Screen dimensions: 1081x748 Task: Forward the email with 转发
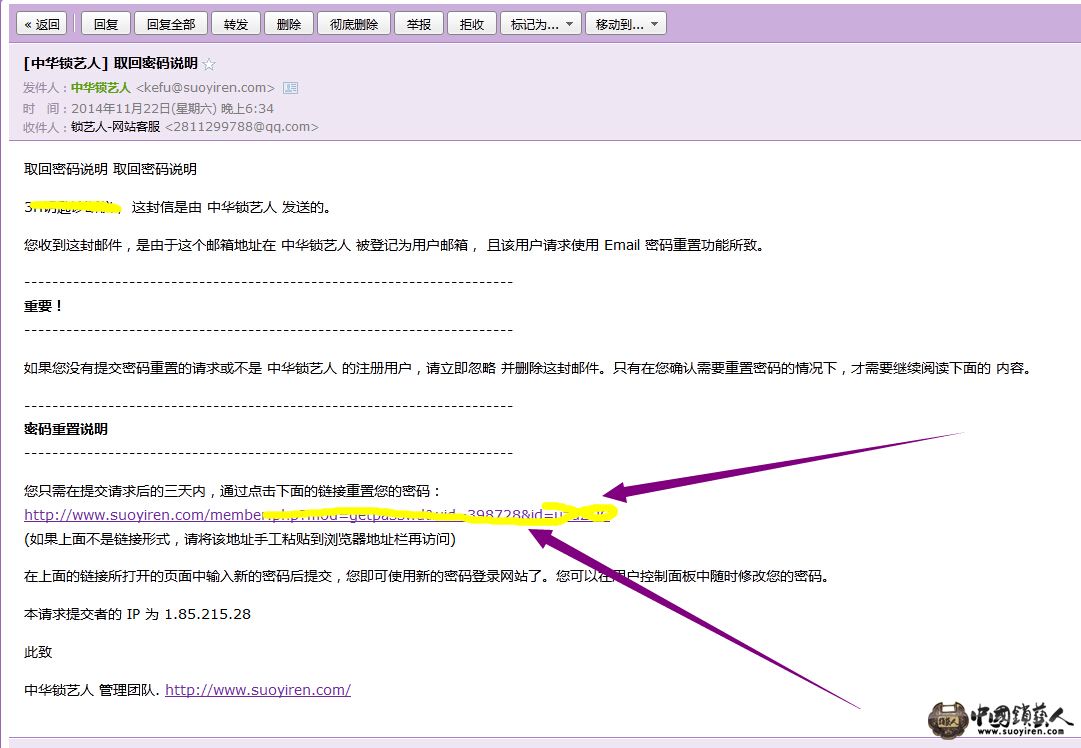236,24
